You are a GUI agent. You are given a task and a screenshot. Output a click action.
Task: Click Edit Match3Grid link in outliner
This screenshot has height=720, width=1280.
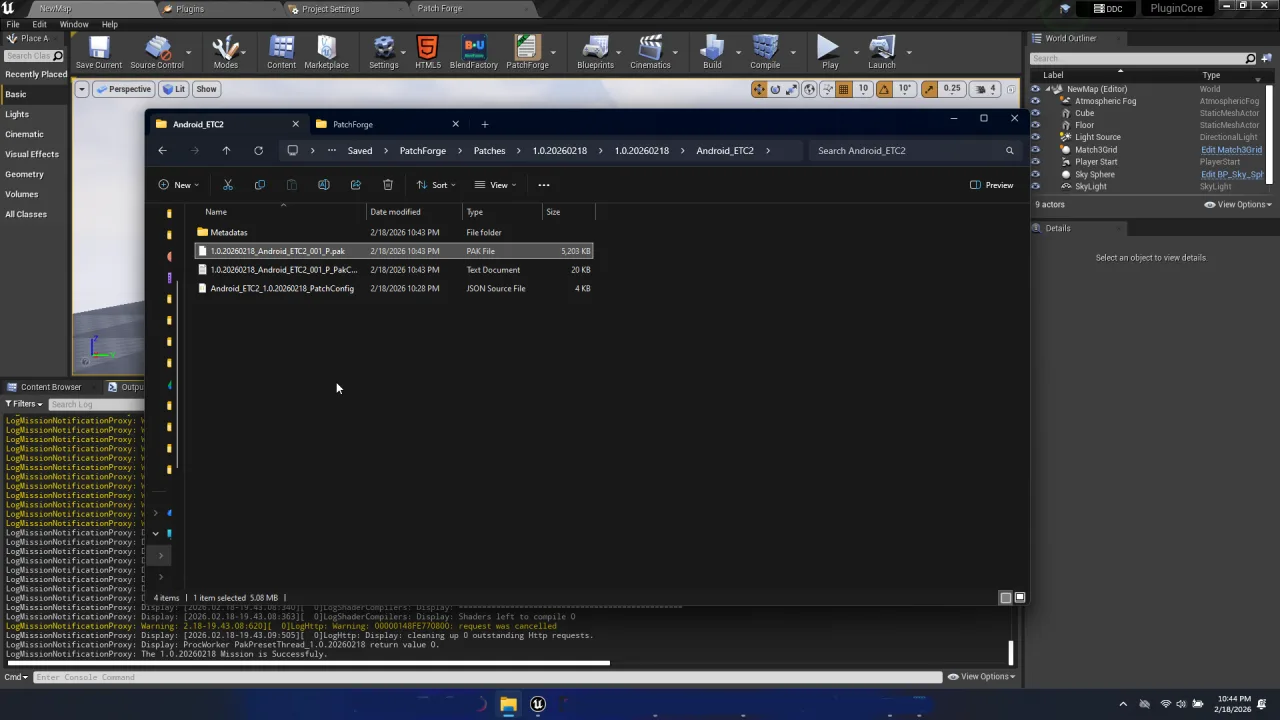[1231, 150]
